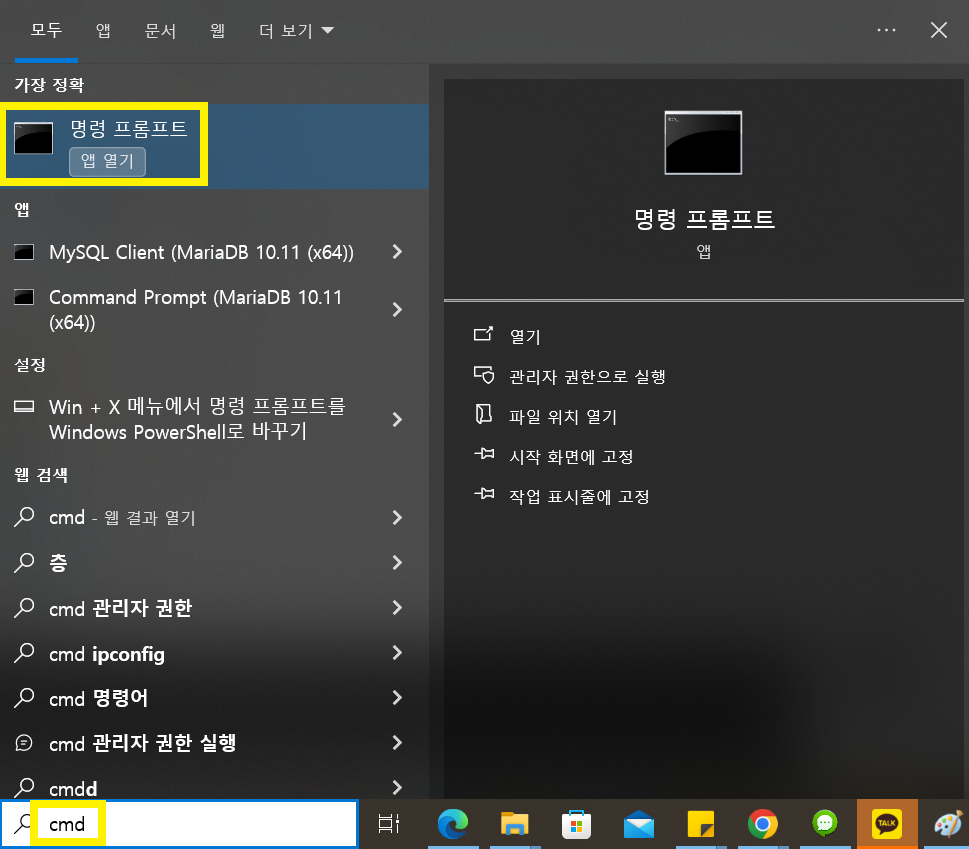Click the MySQL Client console icon
Image resolution: width=969 pixels, height=849 pixels.
(x=24, y=252)
